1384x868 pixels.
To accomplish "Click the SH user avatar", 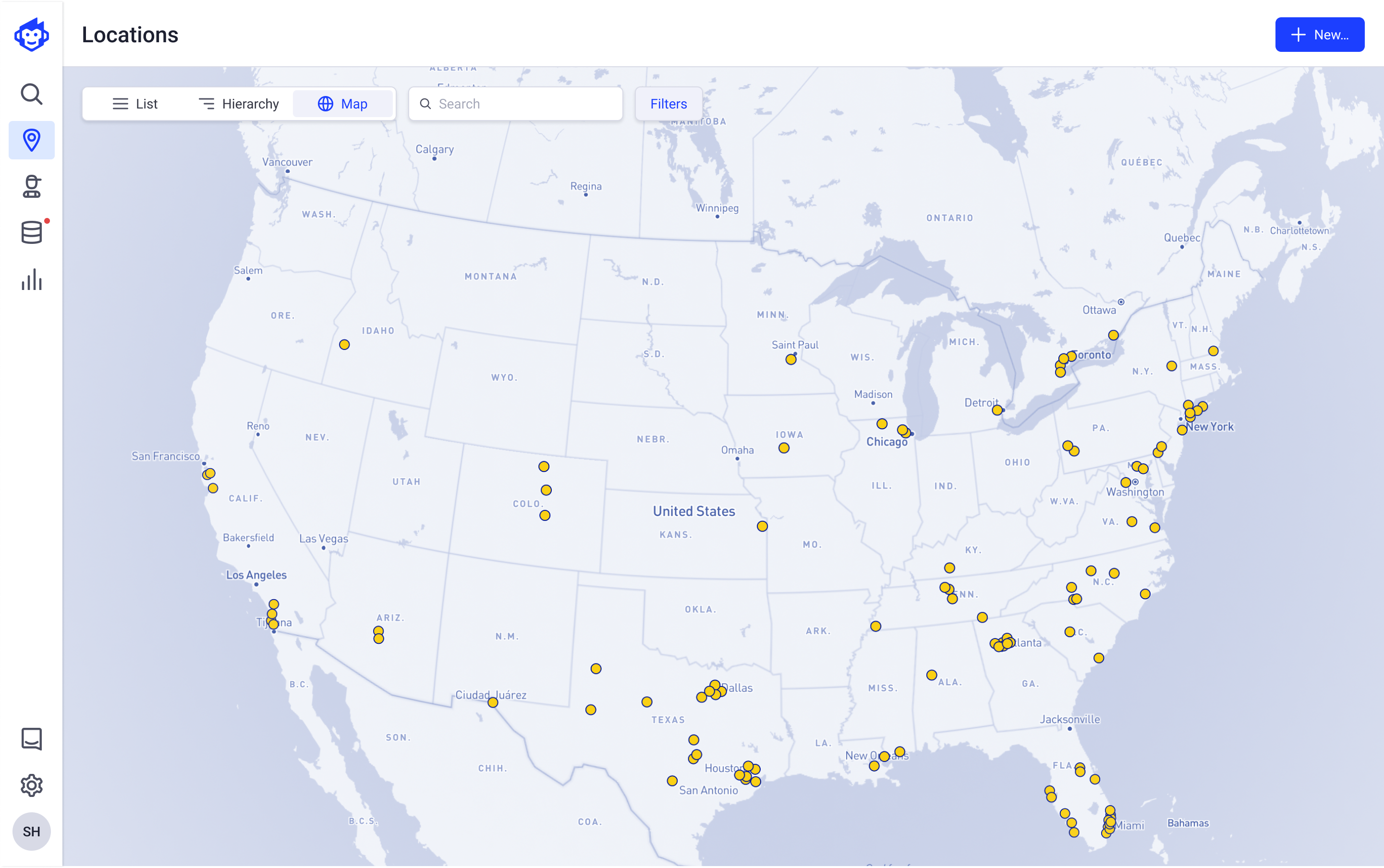I will (x=32, y=831).
